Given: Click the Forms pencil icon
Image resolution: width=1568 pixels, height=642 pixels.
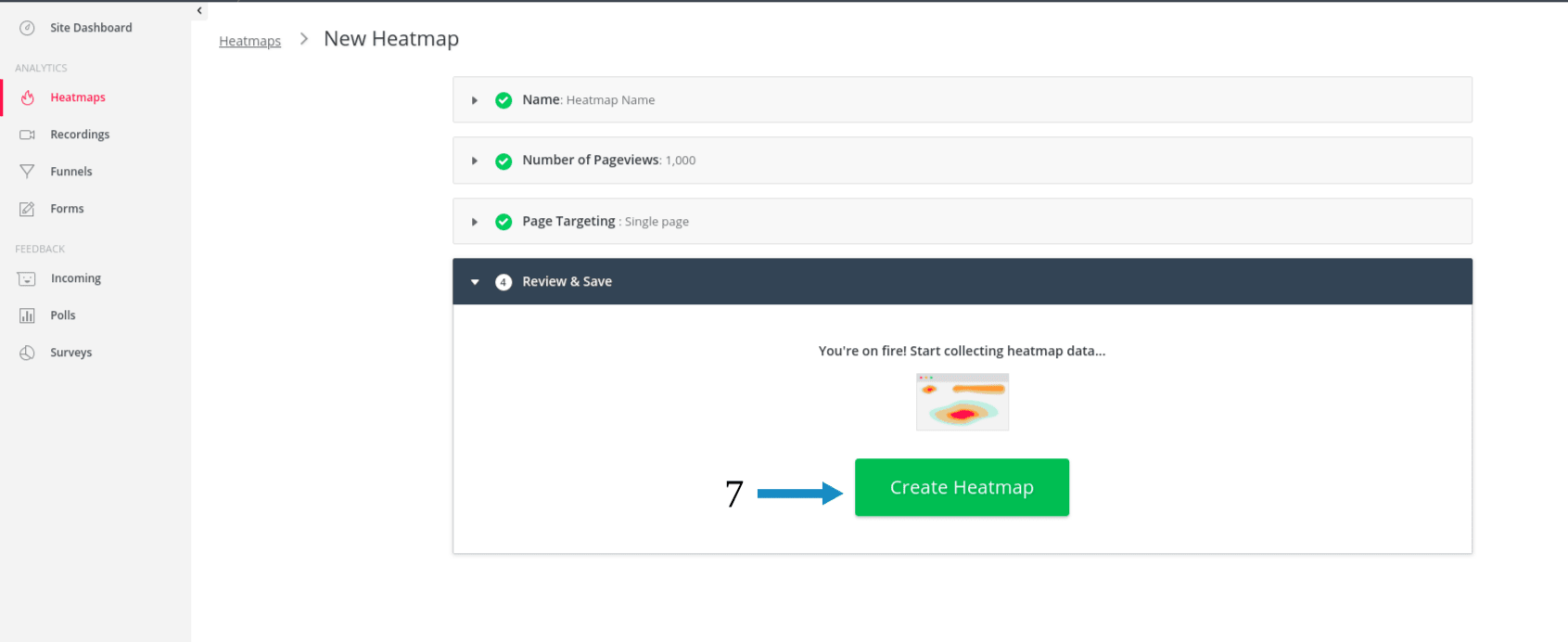Looking at the screenshot, I should [27, 209].
